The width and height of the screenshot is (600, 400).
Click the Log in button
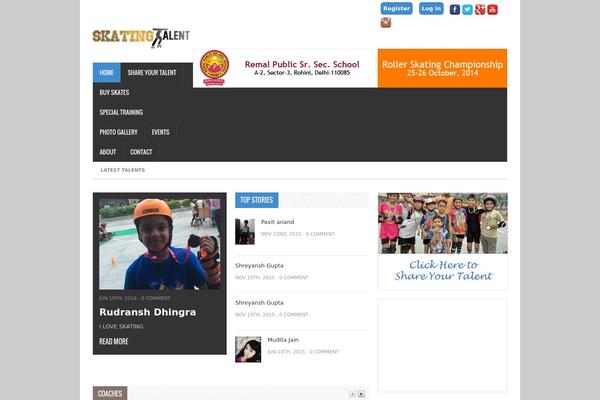pos(431,8)
